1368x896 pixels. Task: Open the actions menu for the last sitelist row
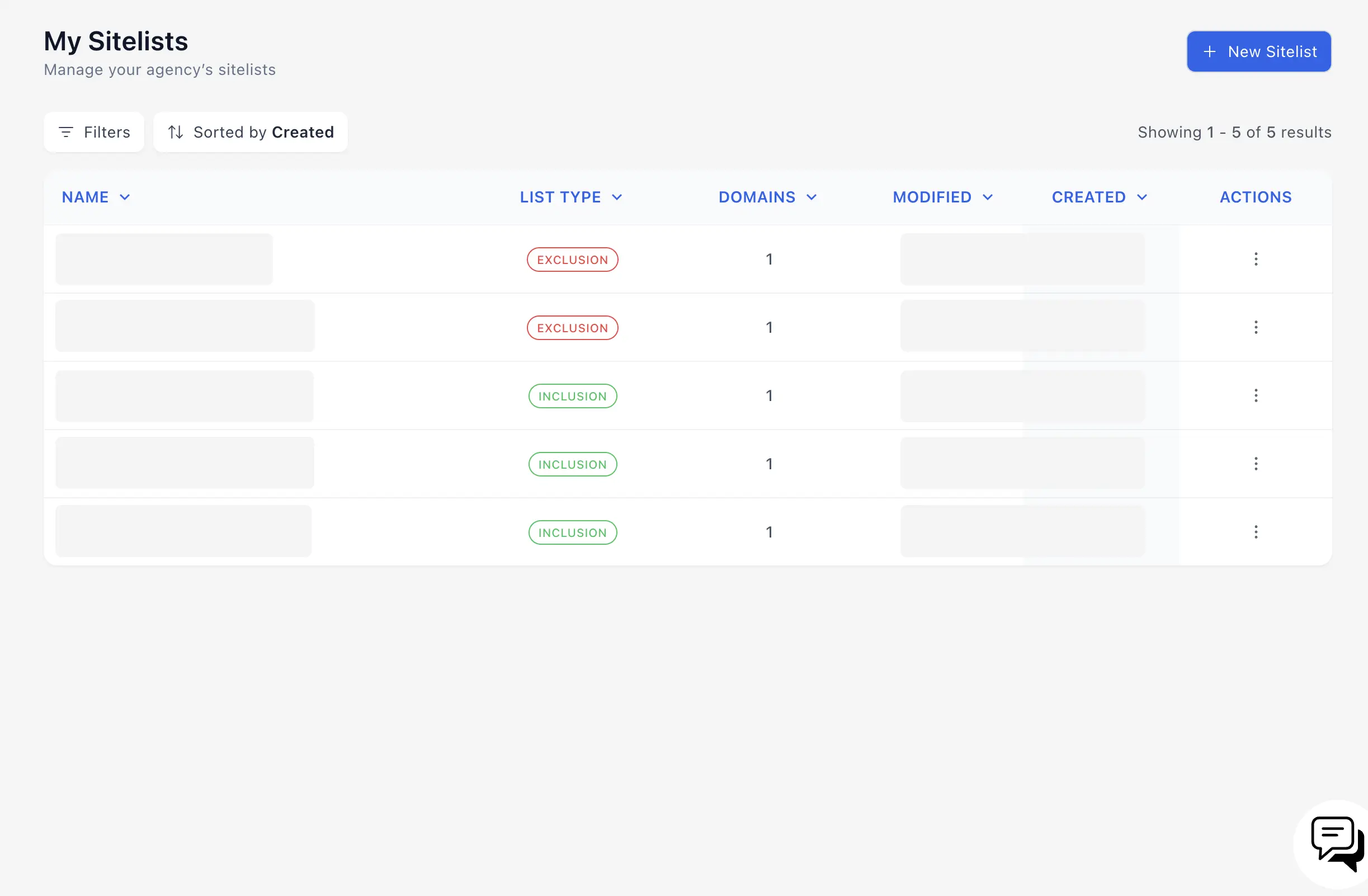(1256, 532)
